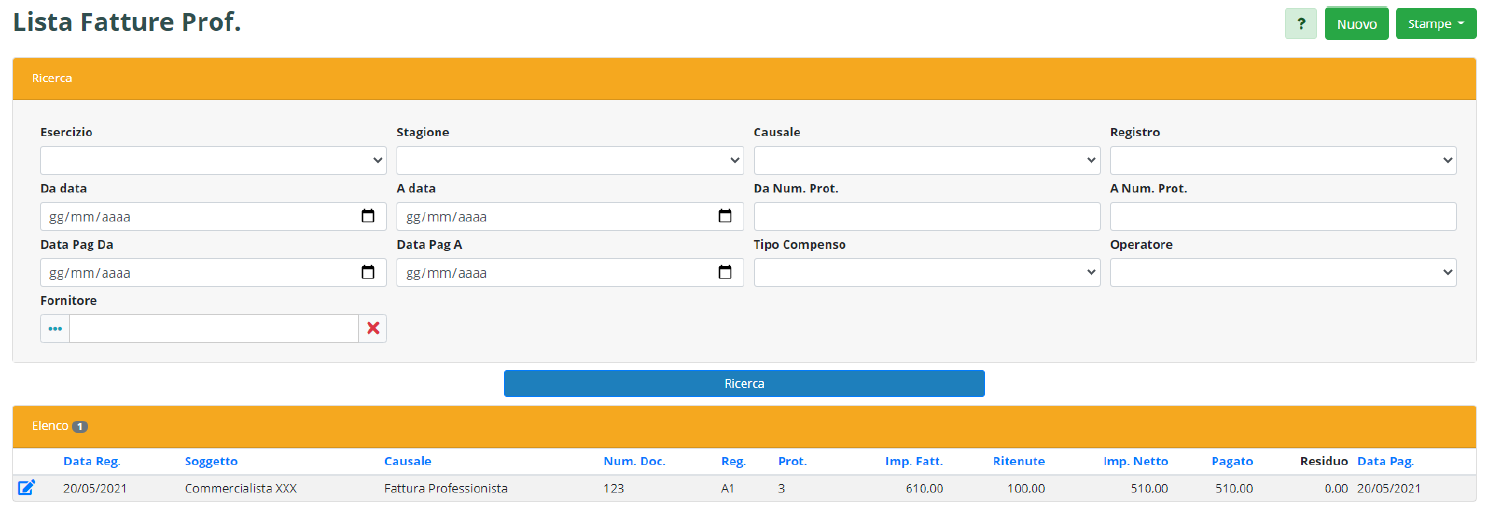Sort list by Soggetto column header

[x=211, y=461]
